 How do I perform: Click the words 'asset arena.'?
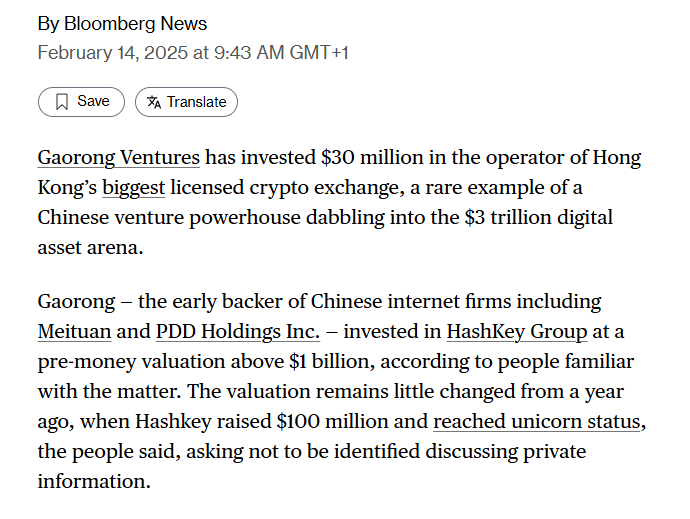pyautogui.click(x=90, y=248)
